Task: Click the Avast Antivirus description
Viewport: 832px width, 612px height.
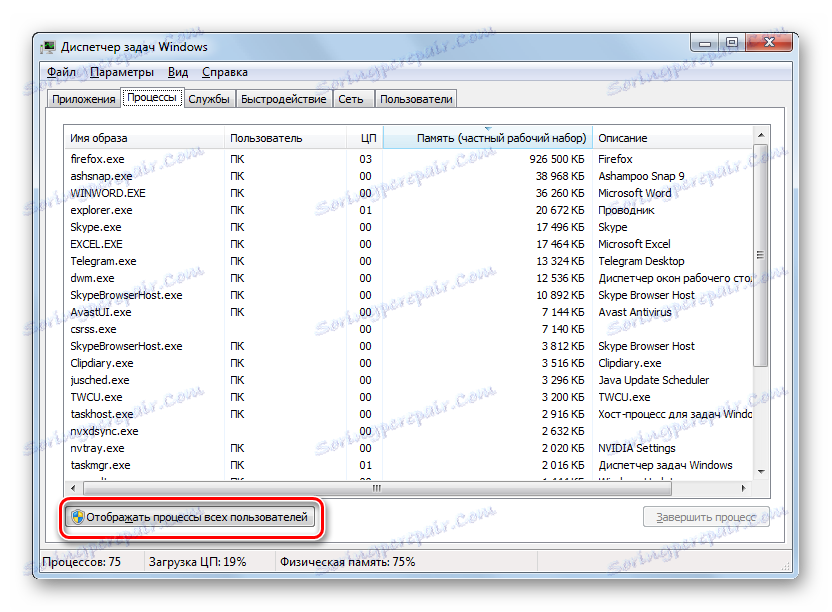Action: pos(635,312)
